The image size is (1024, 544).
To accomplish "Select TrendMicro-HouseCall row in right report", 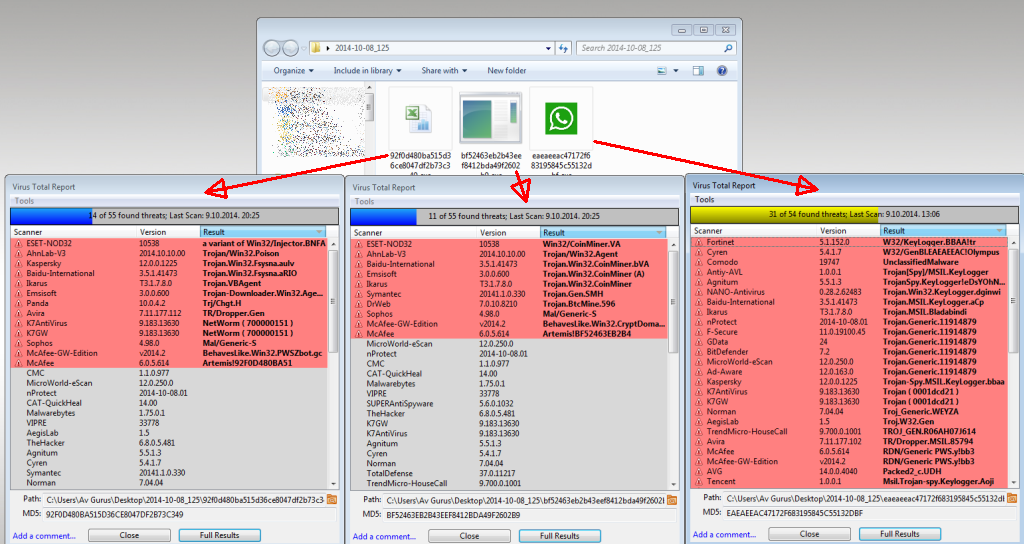I will (x=850, y=431).
